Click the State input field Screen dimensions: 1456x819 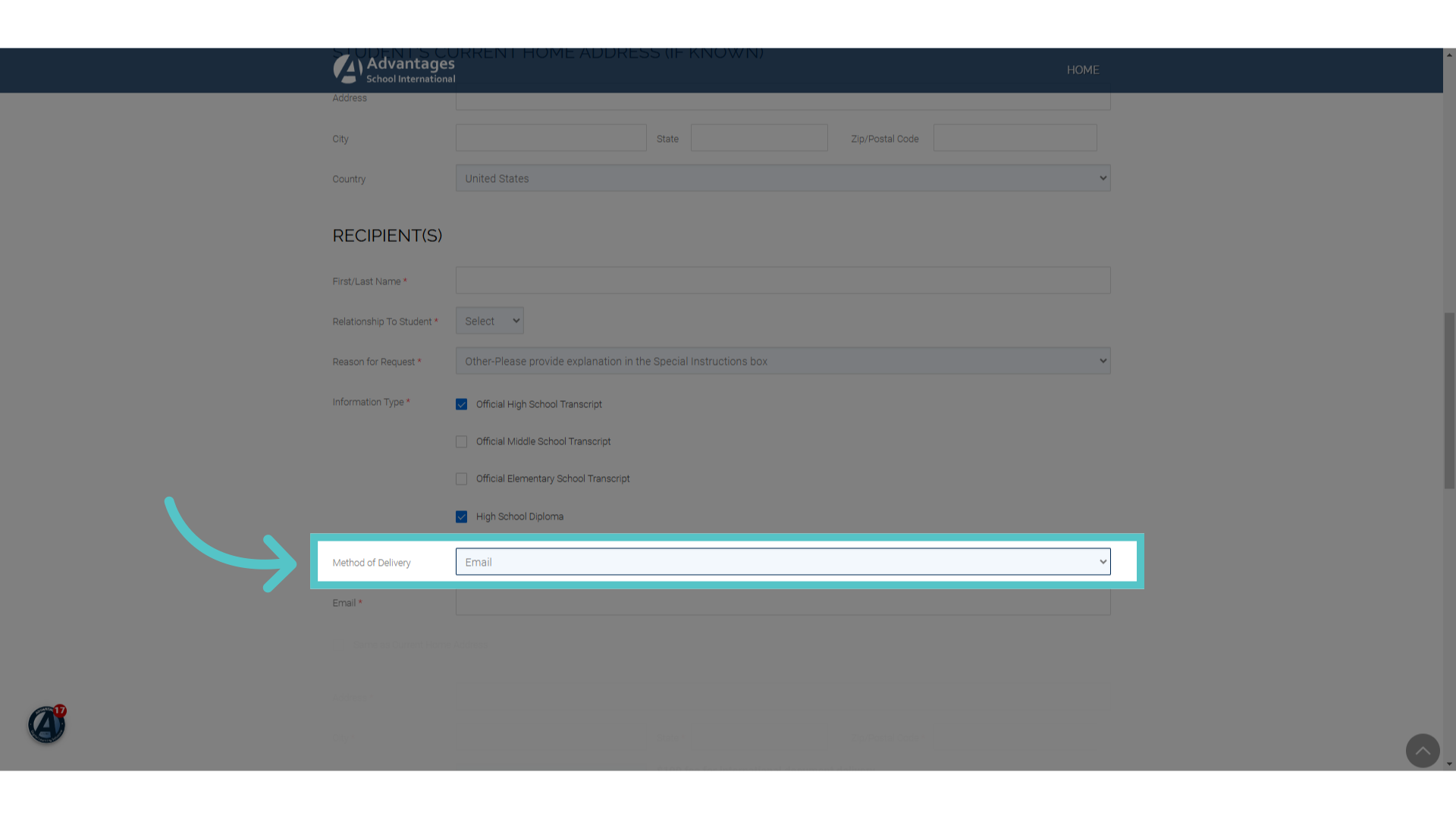[759, 138]
